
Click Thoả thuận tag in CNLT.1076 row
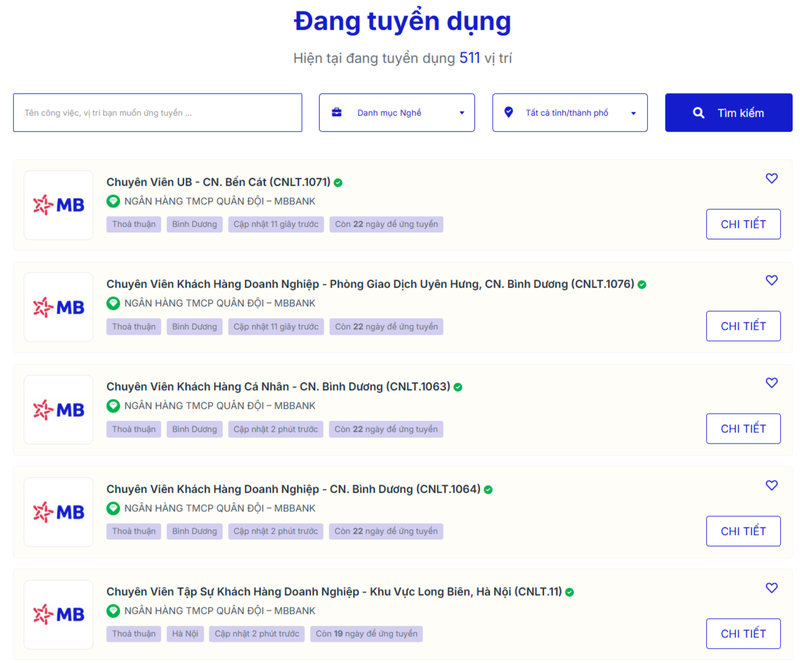point(134,327)
